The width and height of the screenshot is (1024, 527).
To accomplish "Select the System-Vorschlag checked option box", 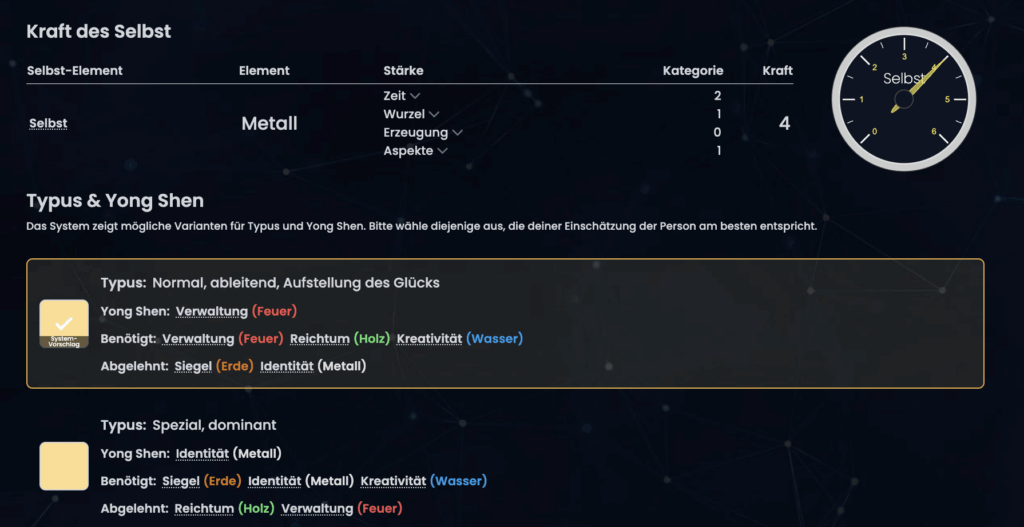I will coord(64,324).
